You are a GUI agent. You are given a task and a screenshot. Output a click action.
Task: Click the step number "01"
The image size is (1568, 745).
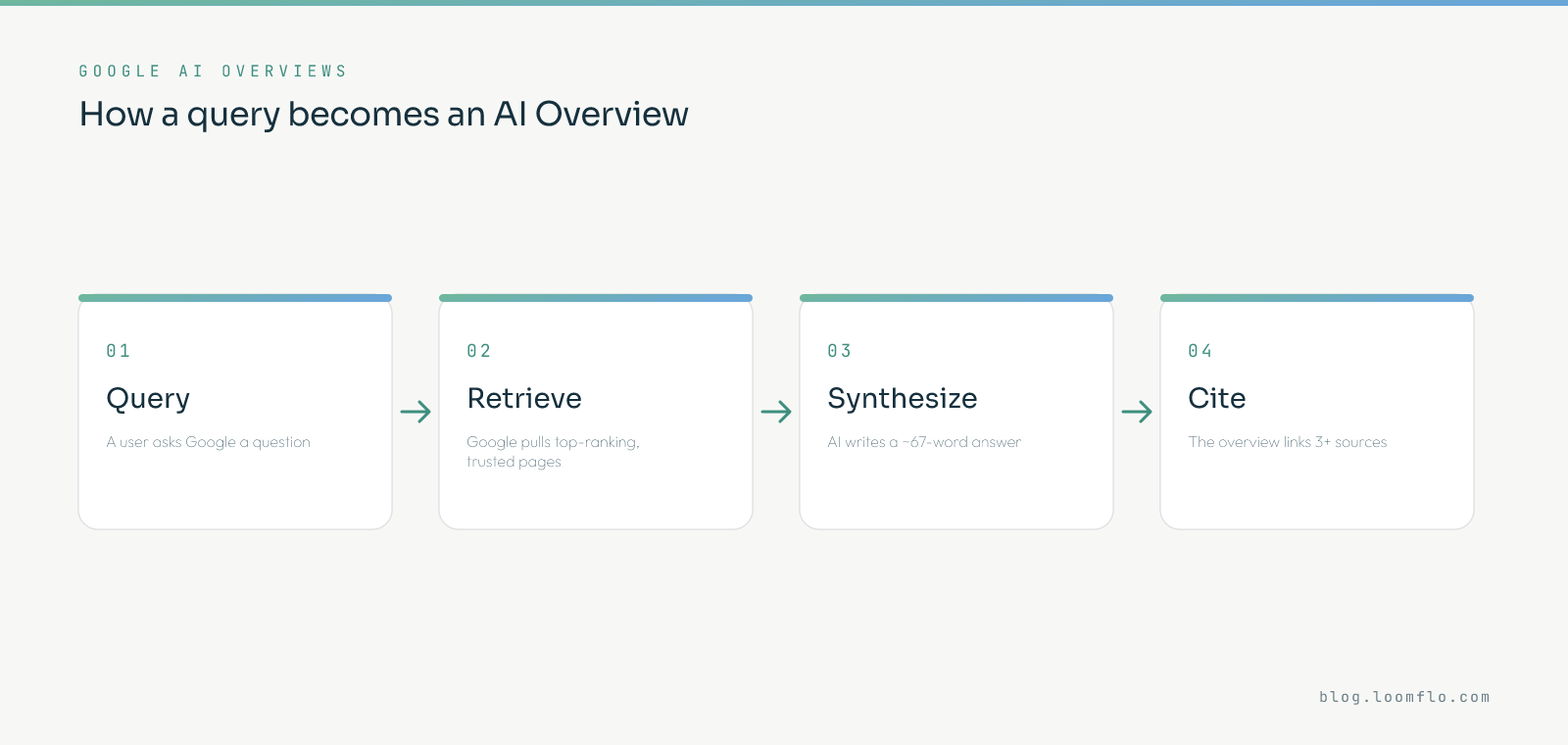tap(119, 351)
